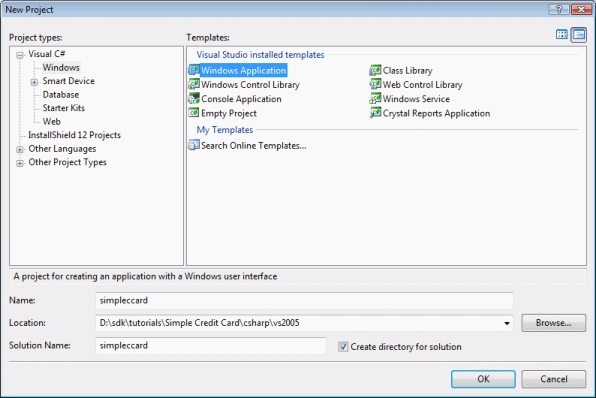Click the Solution Name input field
The image size is (596, 398).
211,346
